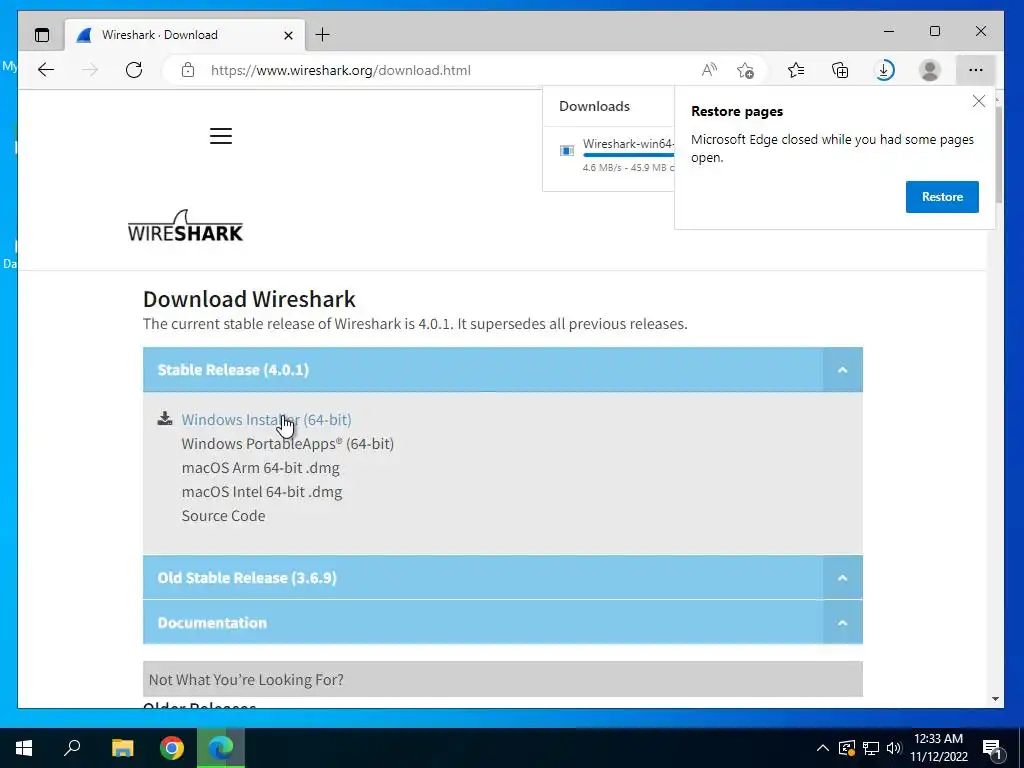Viewport: 1024px width, 768px height.
Task: Click the Wireshark Download tab title
Action: tap(159, 35)
